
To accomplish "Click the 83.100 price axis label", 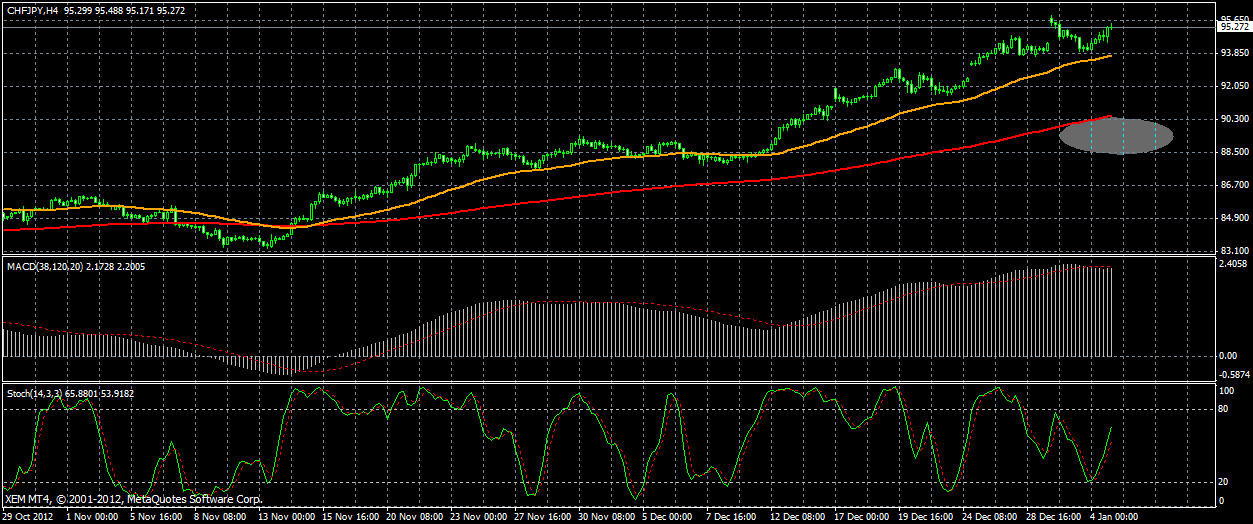I will coord(1233,250).
